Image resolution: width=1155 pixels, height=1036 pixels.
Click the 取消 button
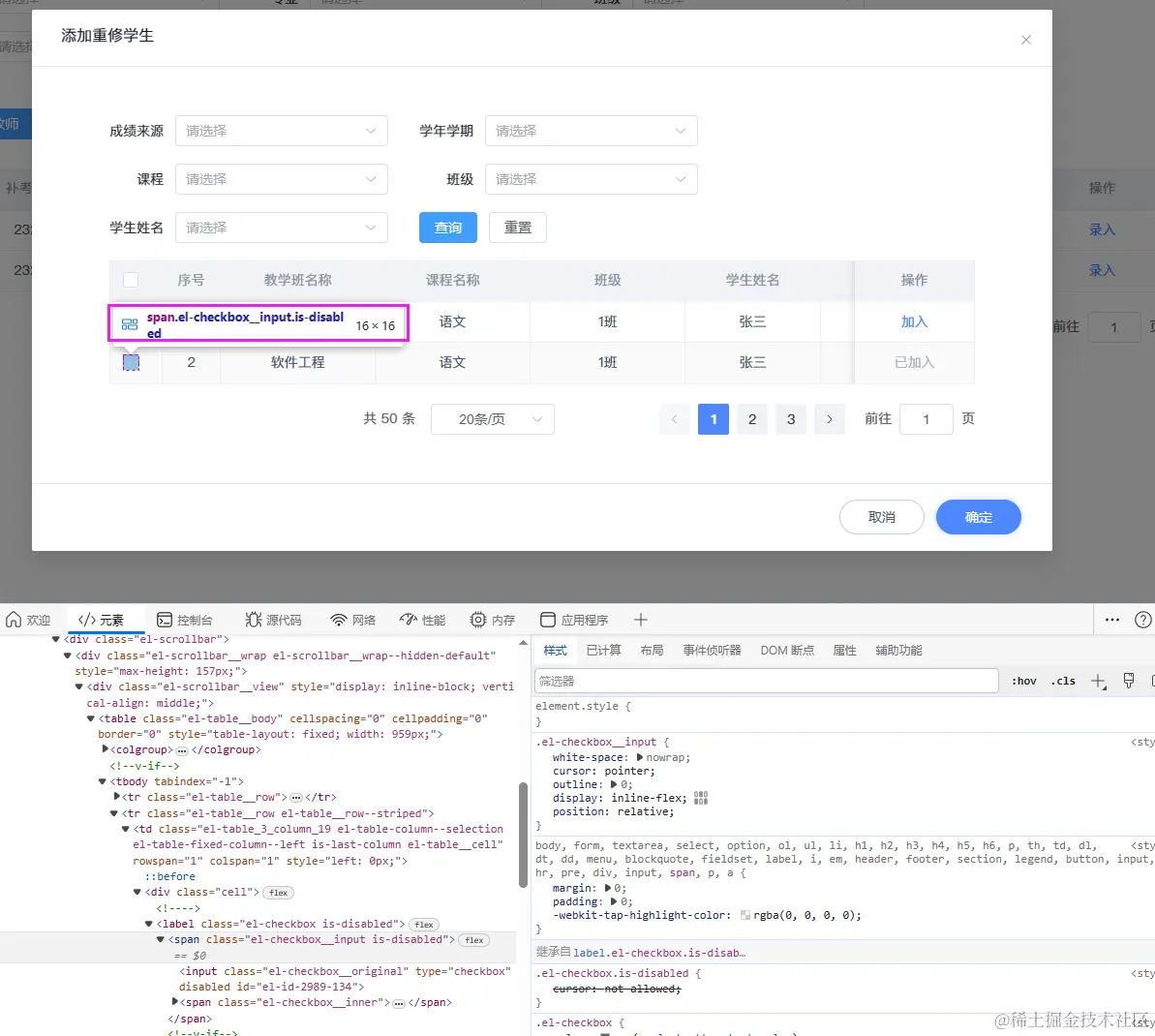click(x=882, y=517)
